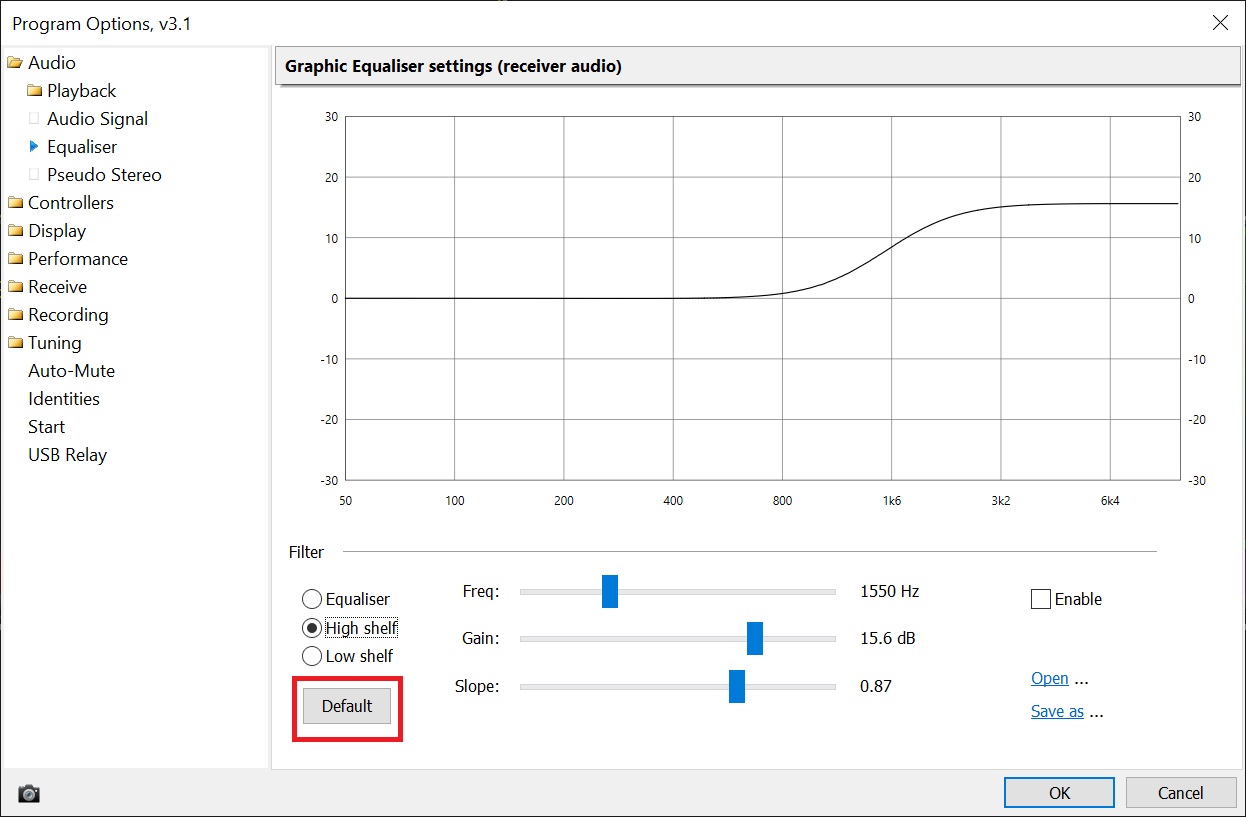Select the Equaliser filter radio button
Viewport: 1246px width, 817px height.
click(x=312, y=599)
